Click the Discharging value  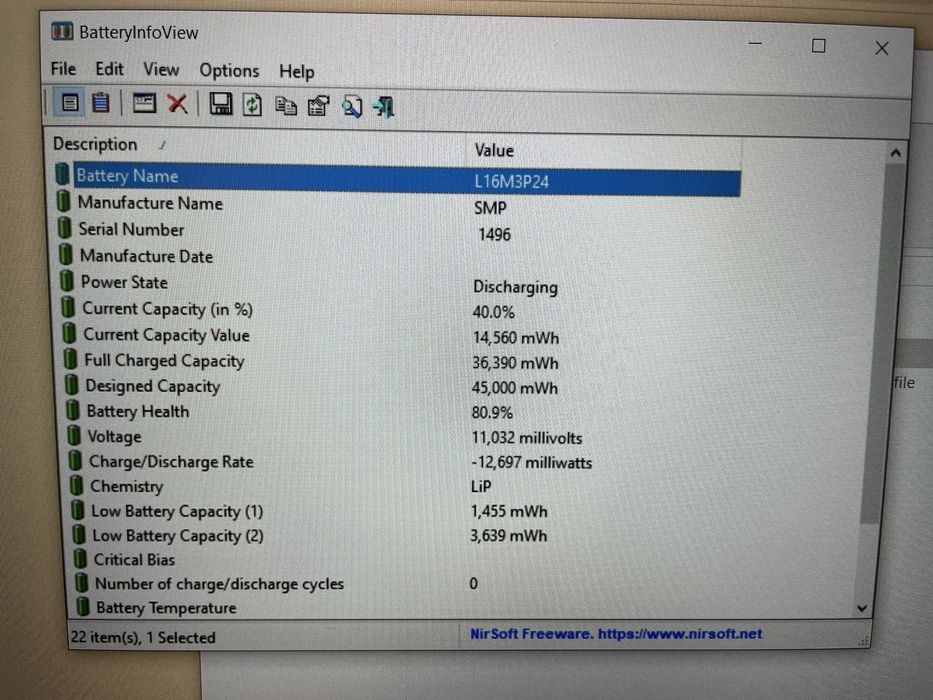(x=515, y=287)
